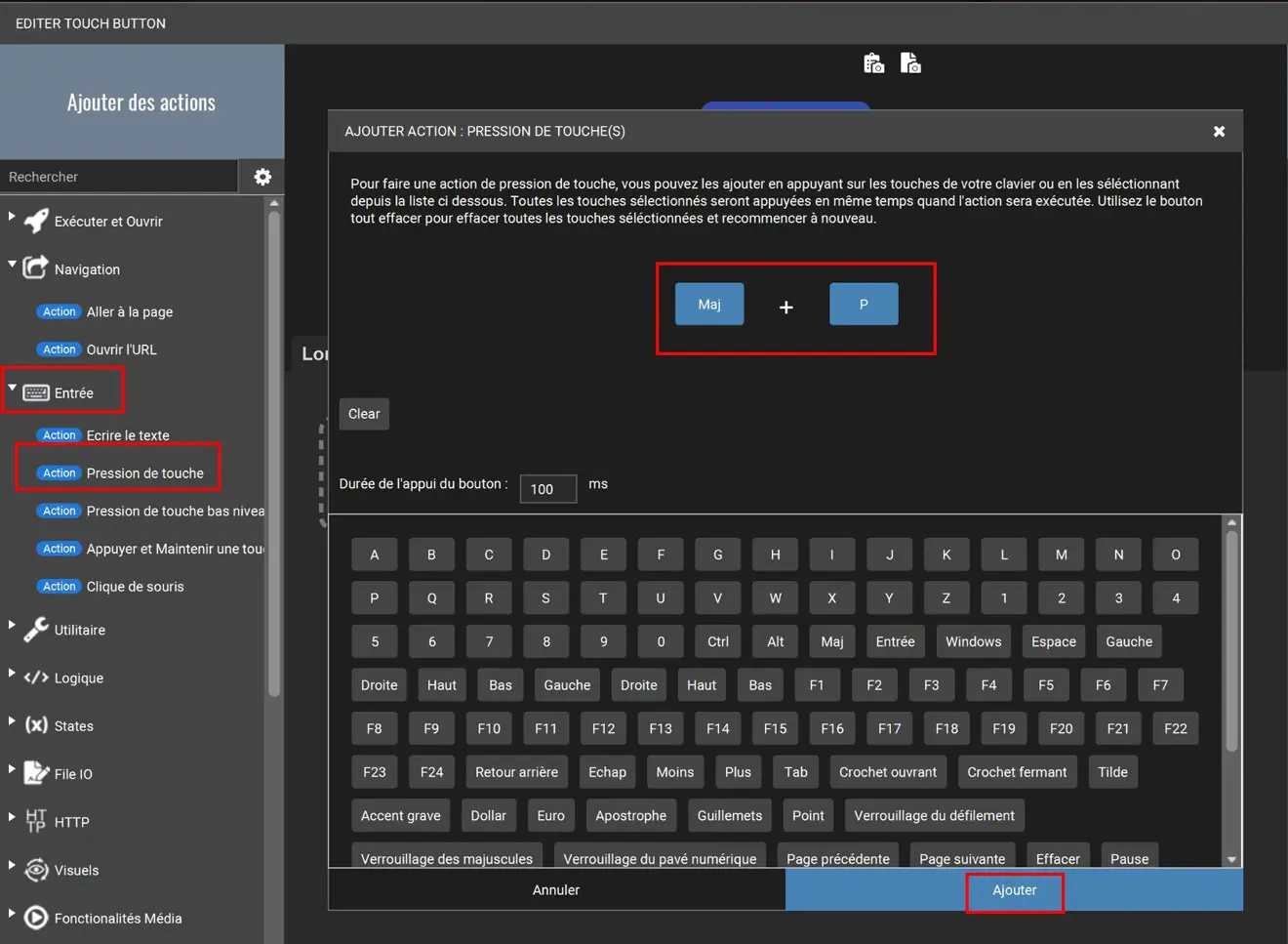Collapse the Navigation category arrow
This screenshot has width=1288, height=944.
click(x=12, y=264)
